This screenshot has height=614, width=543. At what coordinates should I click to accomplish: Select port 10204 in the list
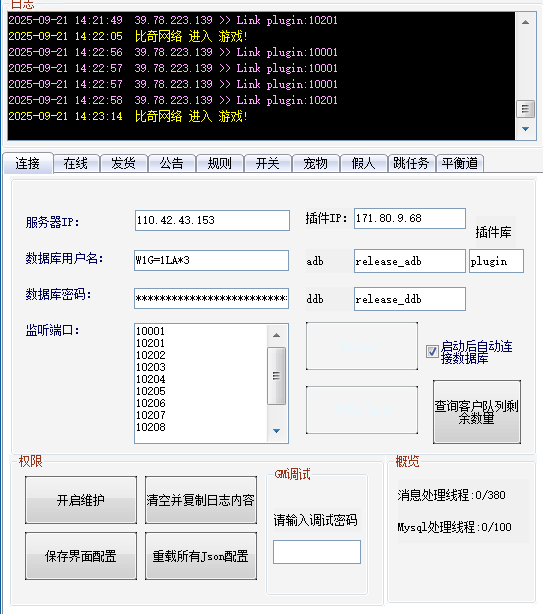coord(150,379)
